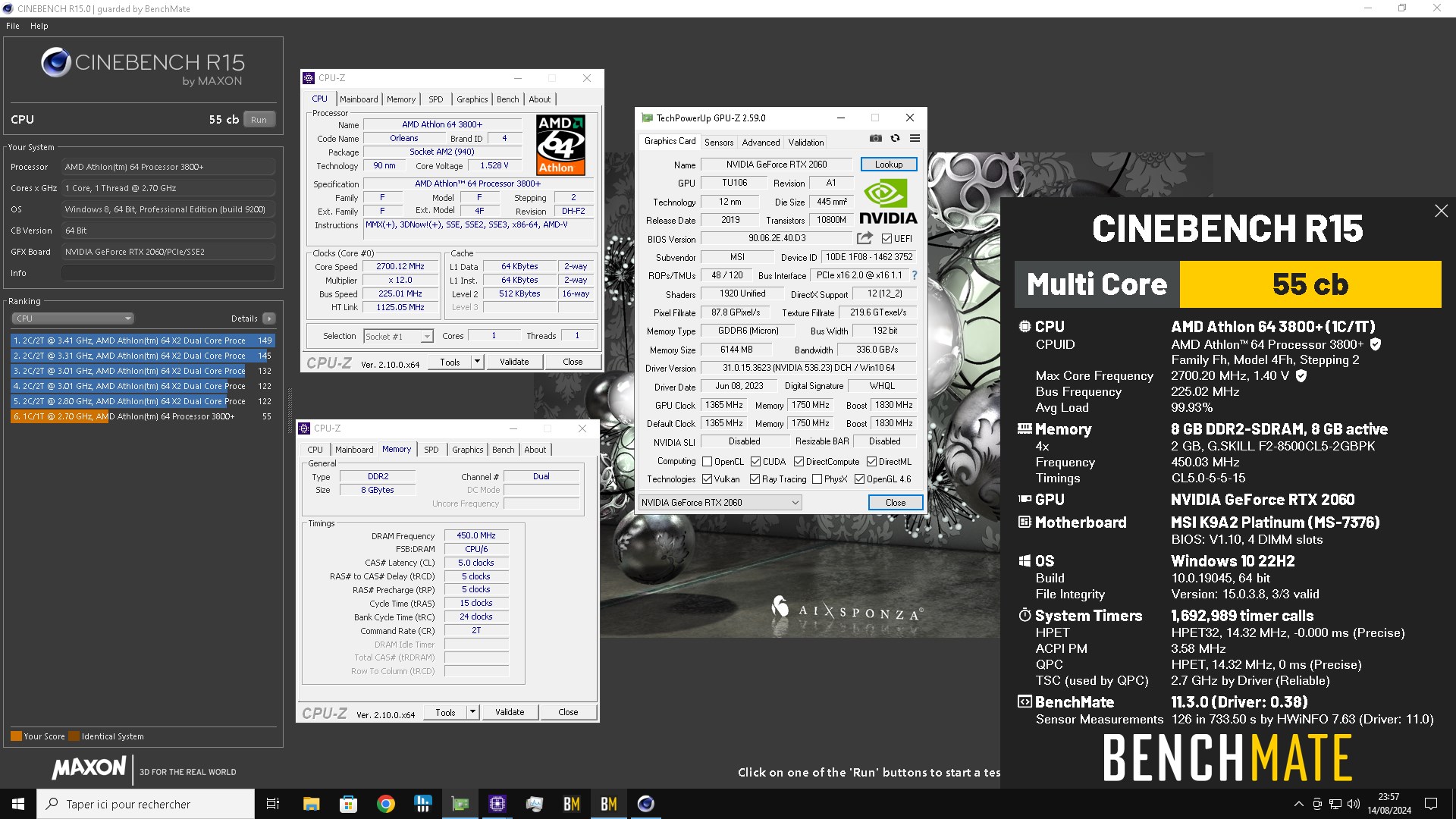Open the Cinebench File menu
Image resolution: width=1456 pixels, height=819 pixels.
[13, 26]
